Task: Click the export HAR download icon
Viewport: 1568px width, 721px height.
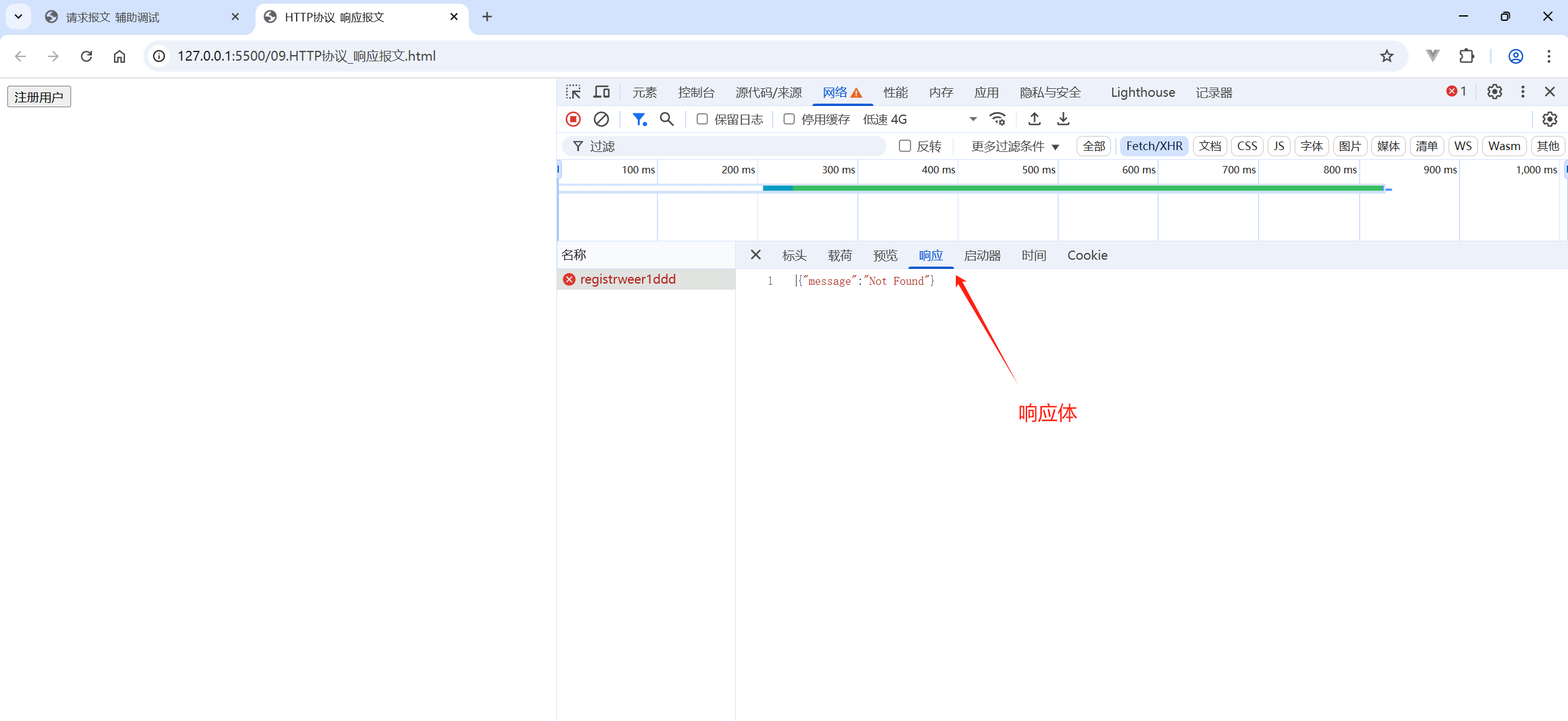Action: click(x=1063, y=119)
